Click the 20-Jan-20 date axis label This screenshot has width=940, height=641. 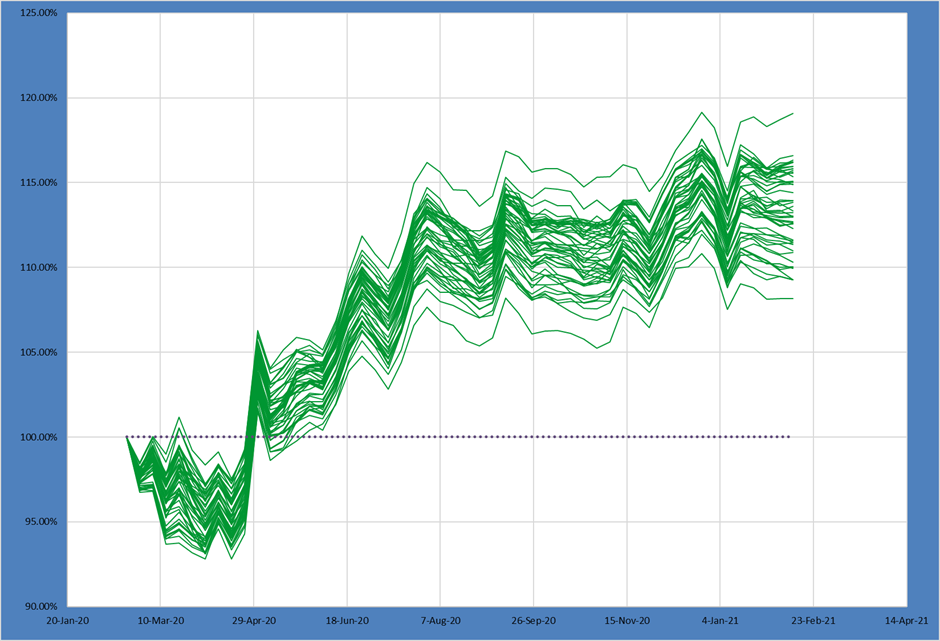point(67,621)
